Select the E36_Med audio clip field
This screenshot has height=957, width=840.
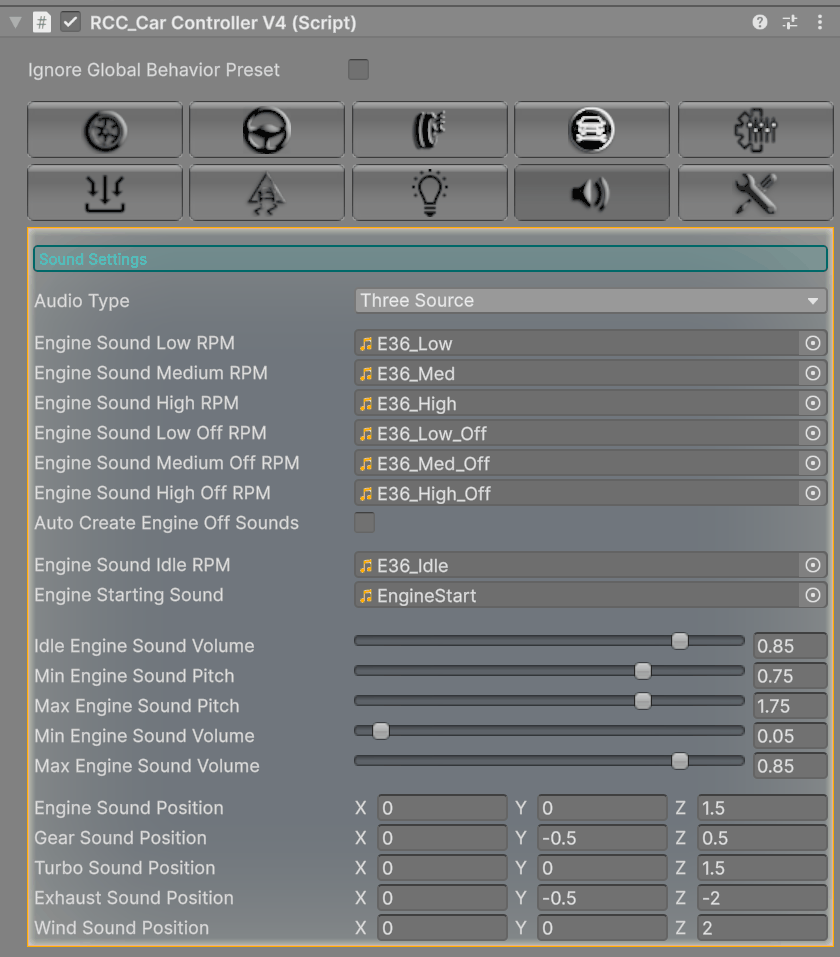point(576,373)
